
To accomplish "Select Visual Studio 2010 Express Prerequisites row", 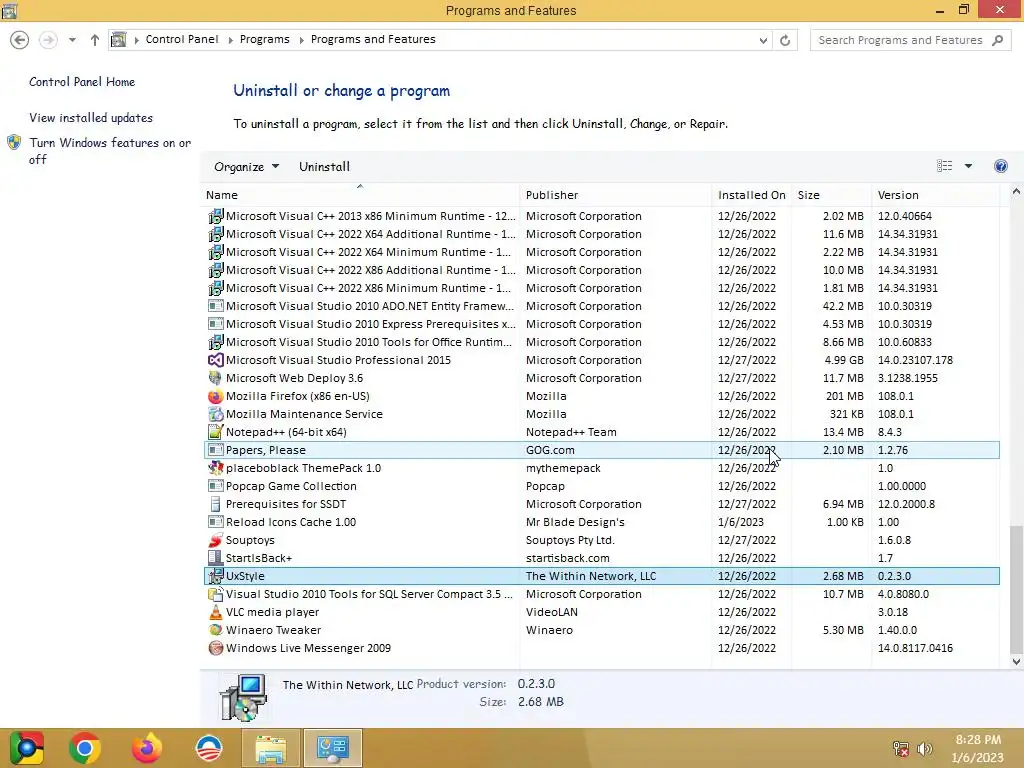I will tap(601, 324).
